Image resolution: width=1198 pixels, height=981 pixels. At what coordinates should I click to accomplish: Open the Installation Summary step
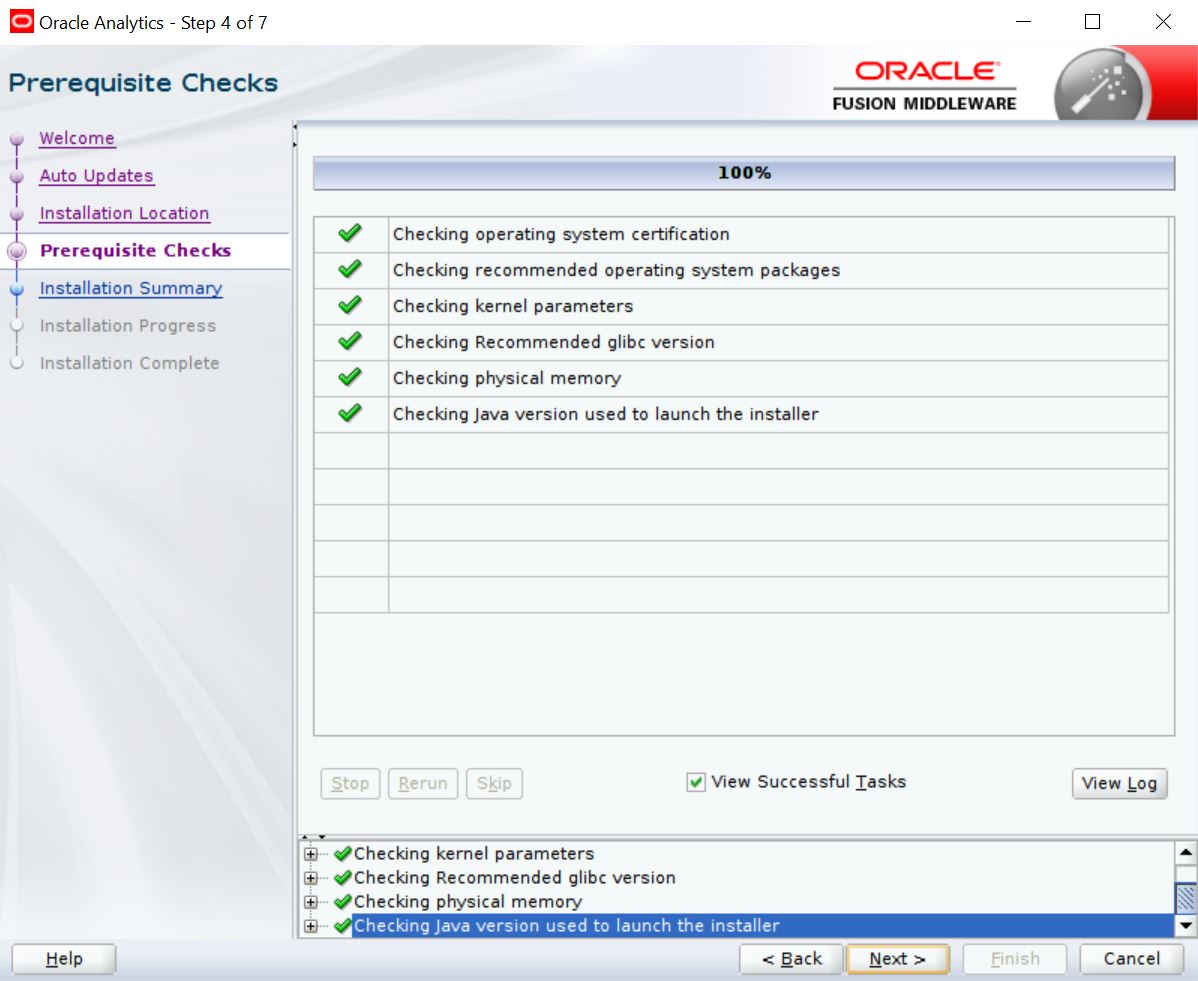(131, 288)
